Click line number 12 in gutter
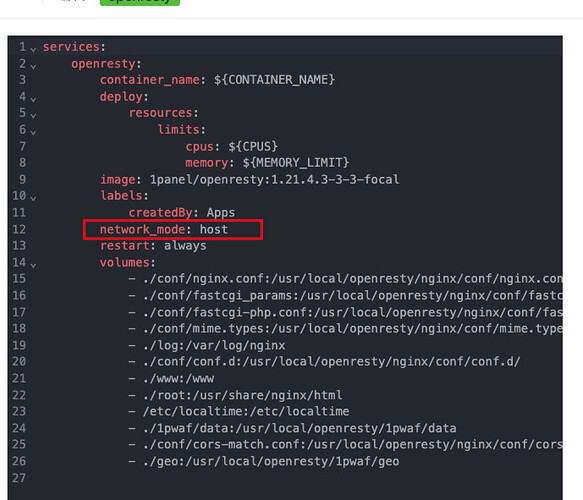Viewport: 583px width, 500px height. click(x=19, y=229)
